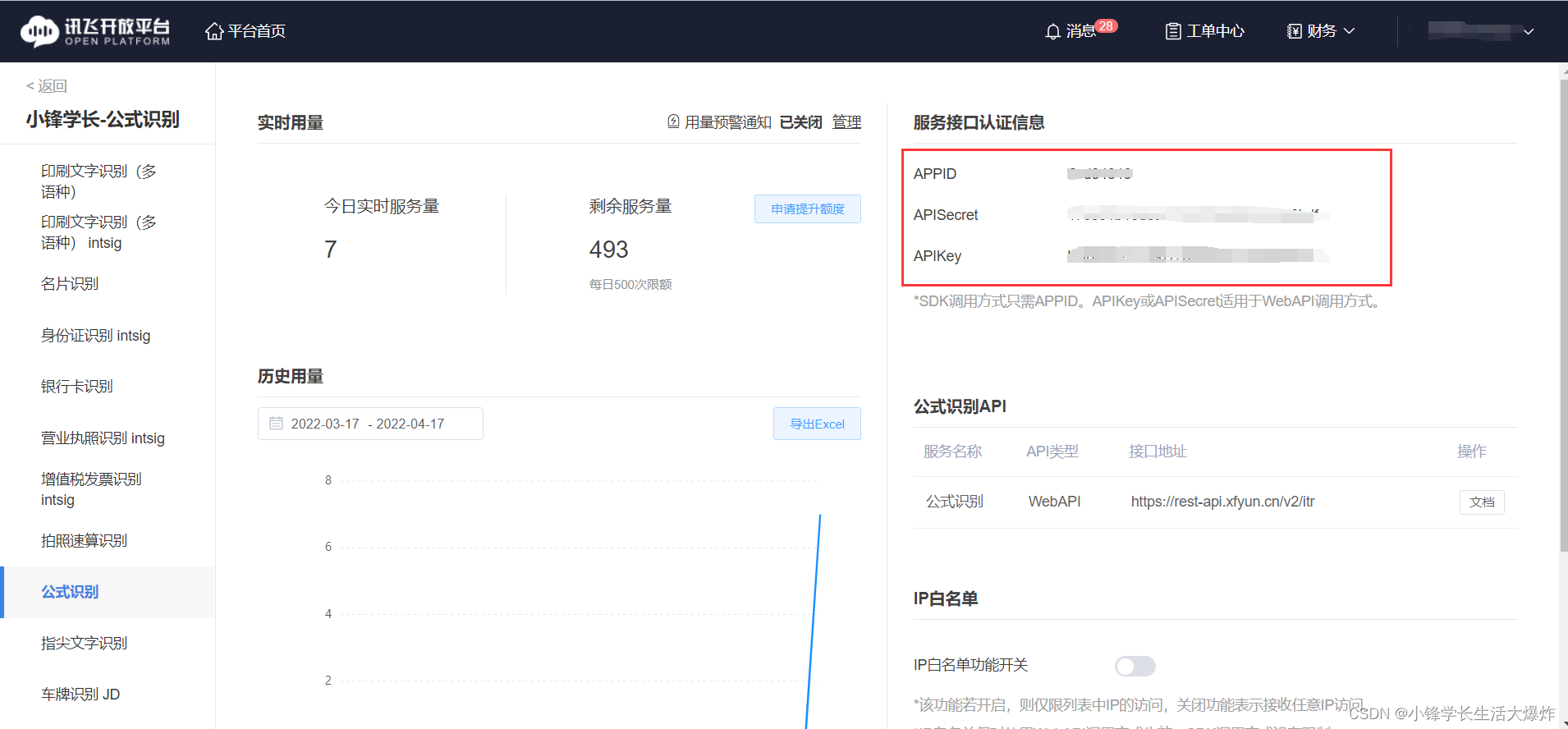The image size is (1568, 729).
Task: Click the finance yen icon
Action: click(x=1295, y=31)
